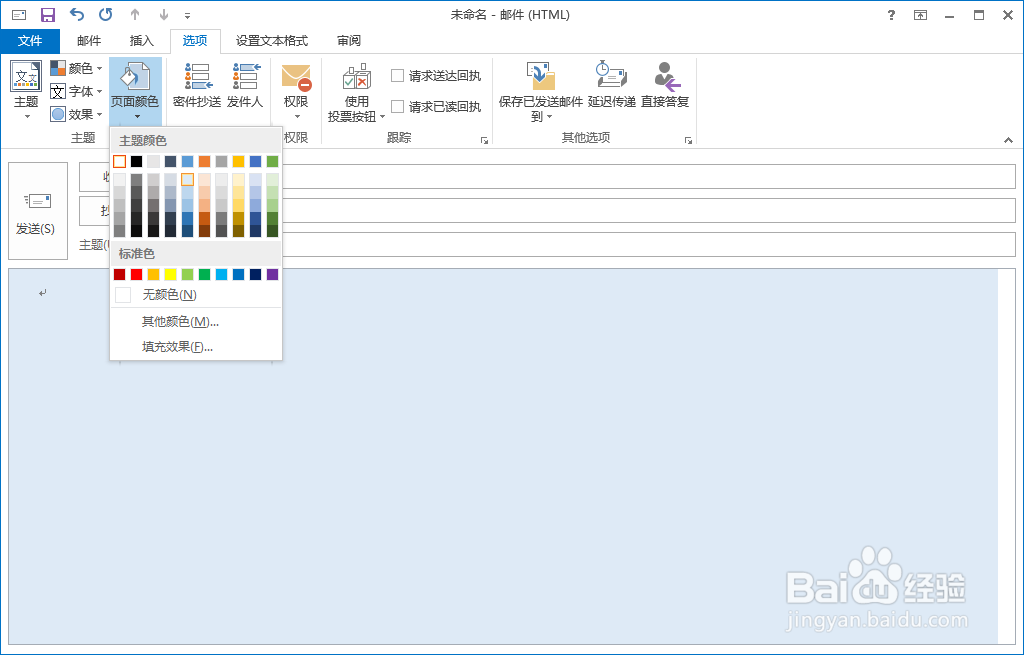This screenshot has height=655, width=1024.
Task: Open the 颜色 (Colors) dropdown
Action: (75, 68)
